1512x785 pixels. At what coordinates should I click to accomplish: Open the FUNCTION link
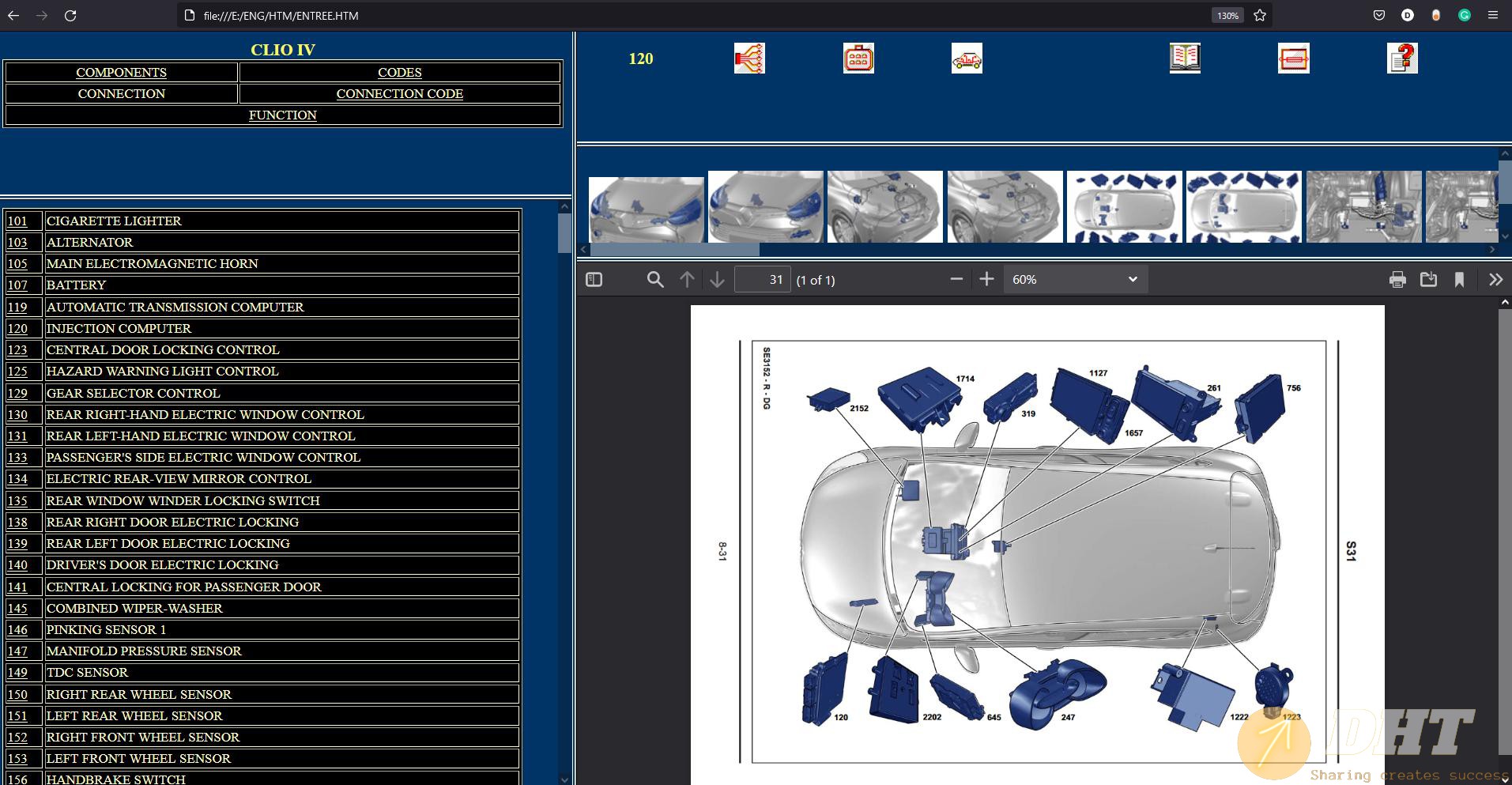282,115
